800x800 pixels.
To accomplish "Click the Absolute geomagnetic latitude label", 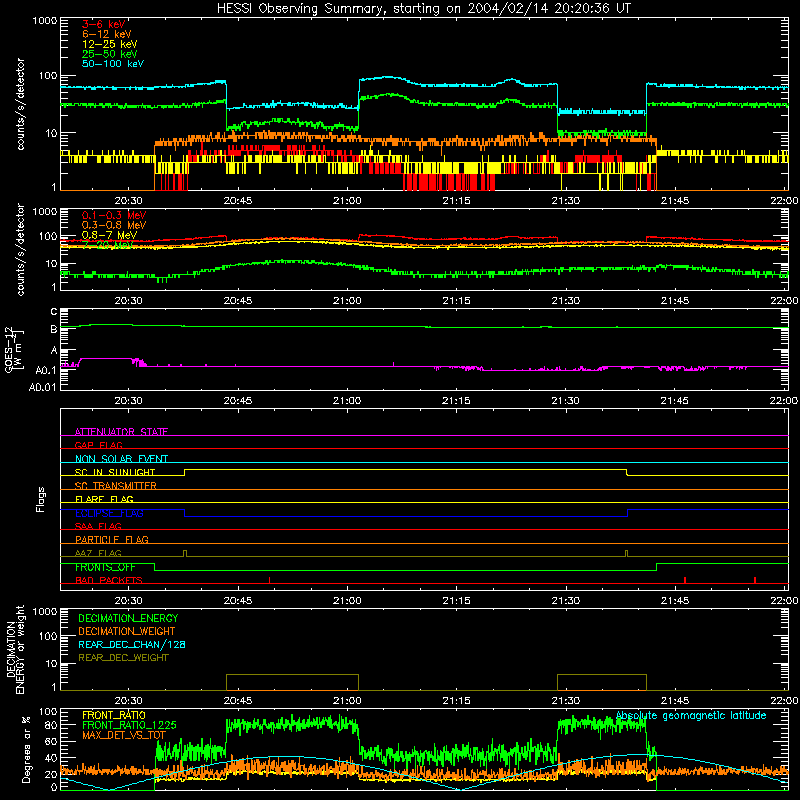I will [x=691, y=716].
